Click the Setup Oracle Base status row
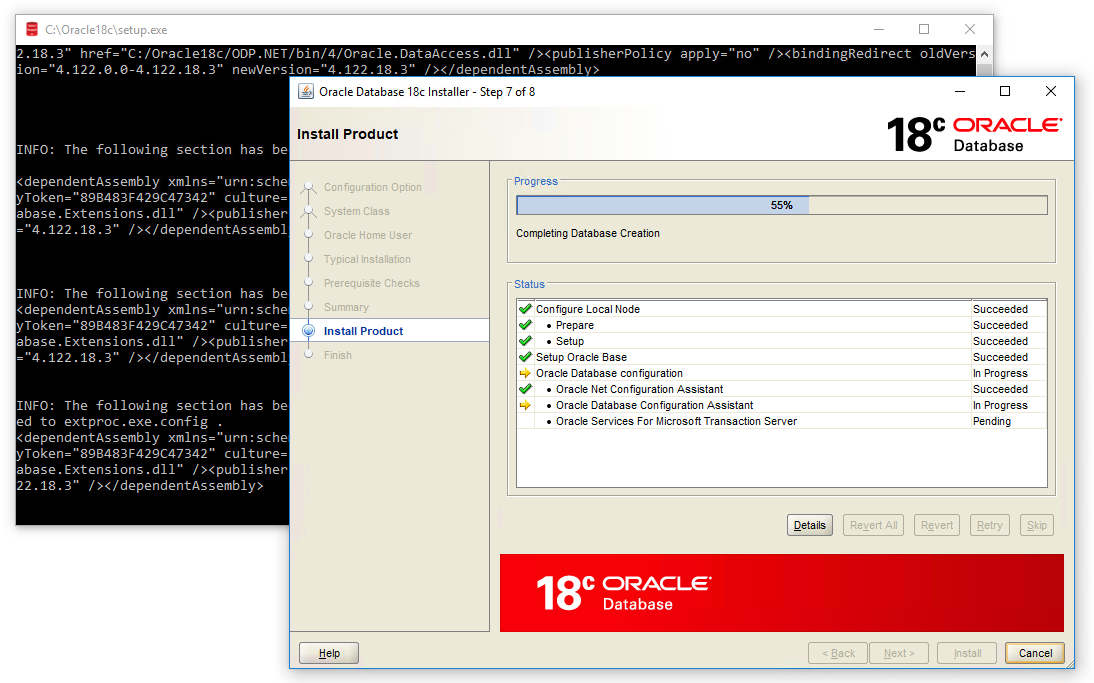 pos(781,357)
